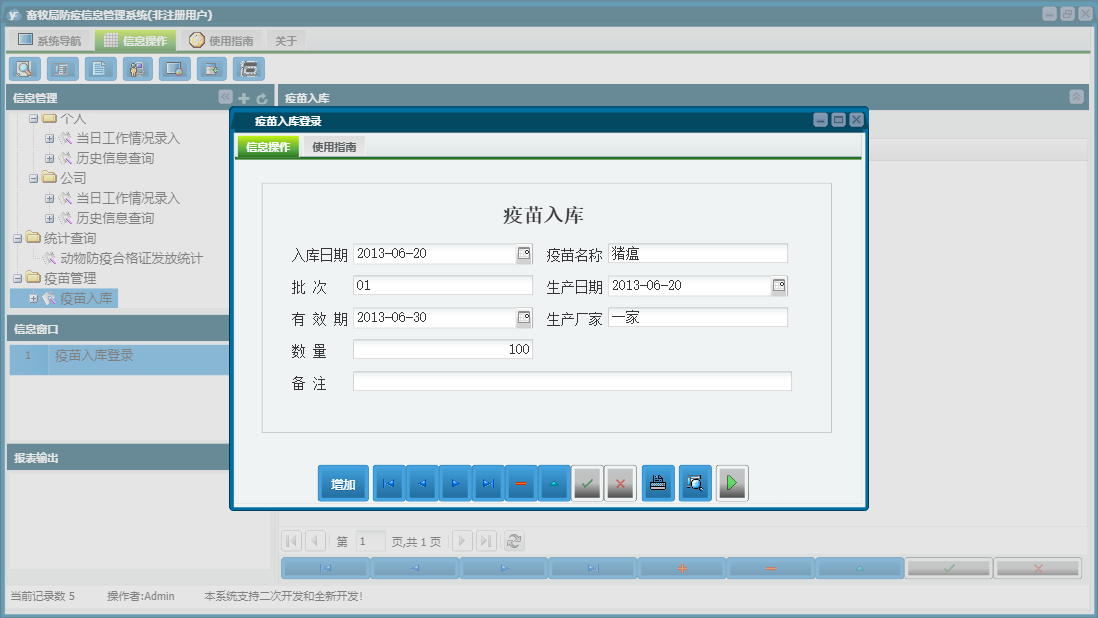Click the green run arrow in the dialog
Viewport: 1098px width, 618px height.
coord(731,482)
